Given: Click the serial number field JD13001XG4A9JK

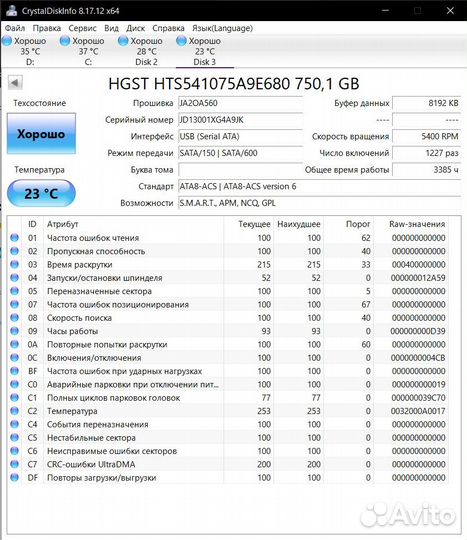Looking at the screenshot, I should pos(240,120).
